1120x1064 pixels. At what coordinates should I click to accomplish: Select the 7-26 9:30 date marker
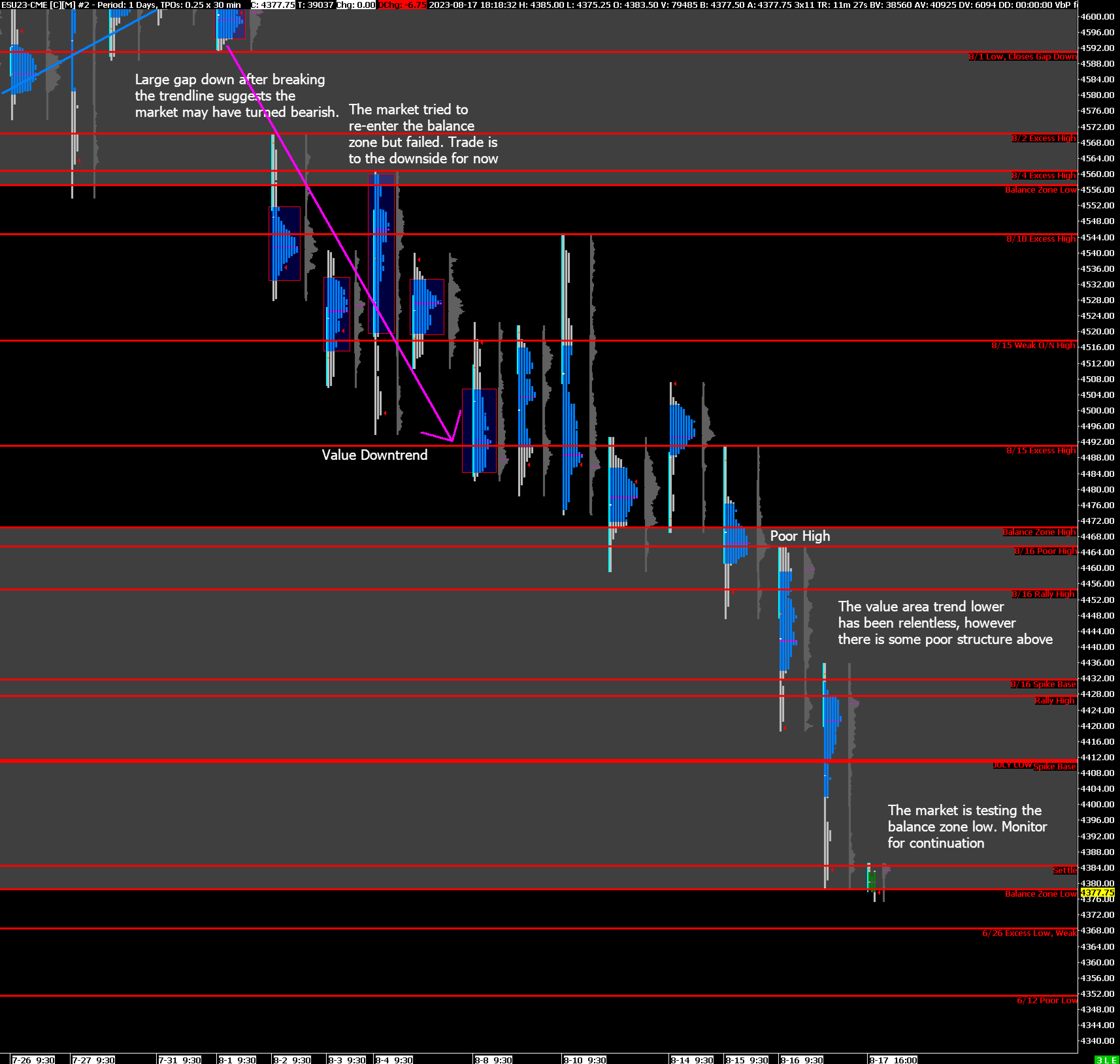[33, 1059]
